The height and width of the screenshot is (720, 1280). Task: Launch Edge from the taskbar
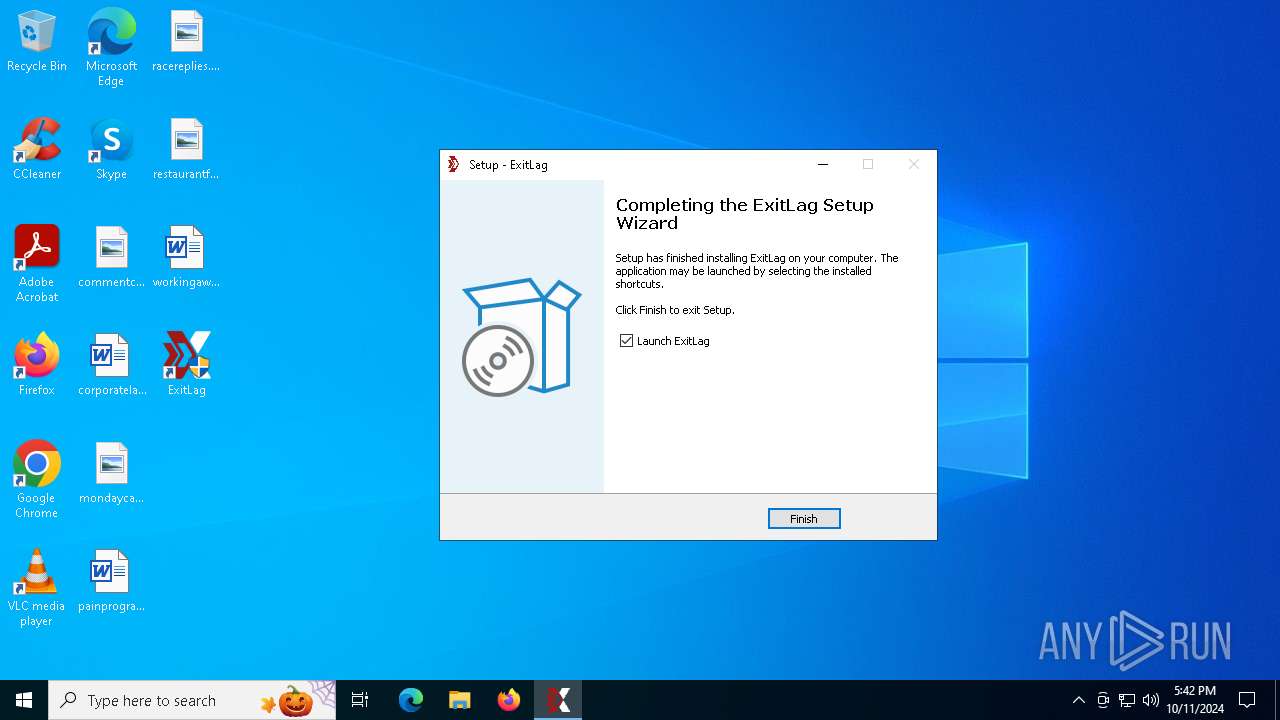click(x=411, y=700)
